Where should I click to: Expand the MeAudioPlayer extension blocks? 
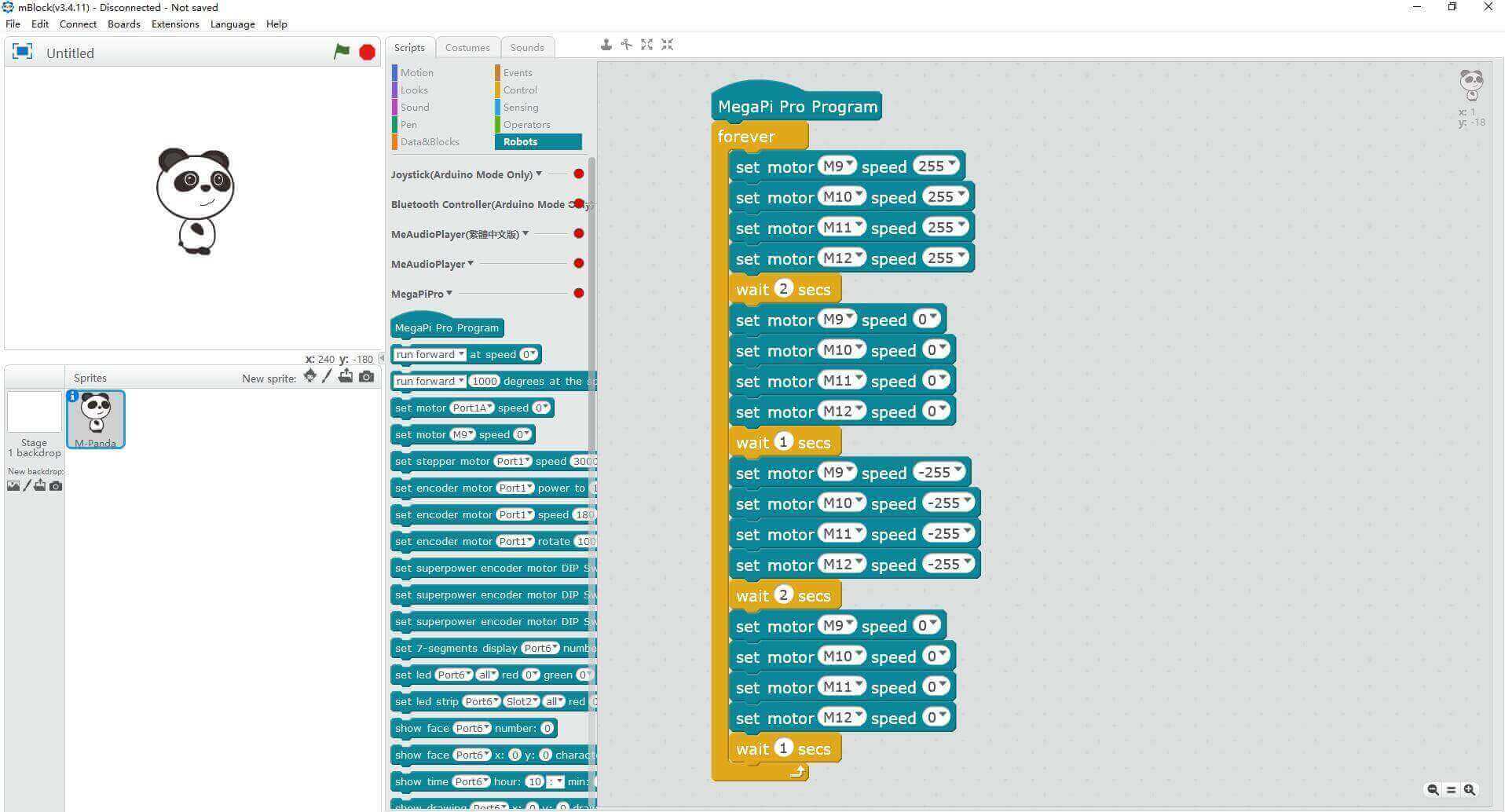[x=471, y=263]
